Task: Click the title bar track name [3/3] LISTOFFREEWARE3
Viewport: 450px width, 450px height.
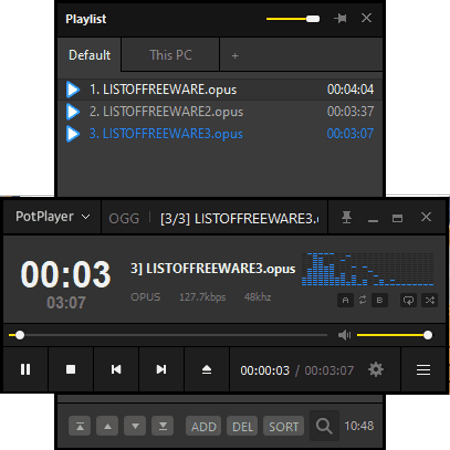Action: (x=239, y=219)
